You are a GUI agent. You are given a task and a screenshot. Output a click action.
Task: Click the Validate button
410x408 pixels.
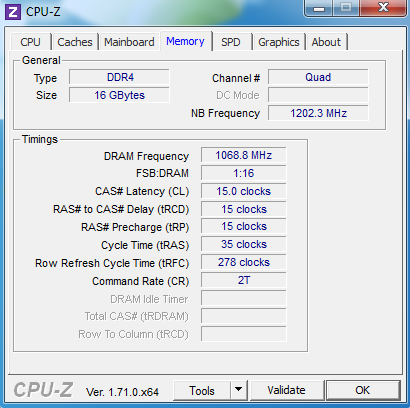click(286, 390)
